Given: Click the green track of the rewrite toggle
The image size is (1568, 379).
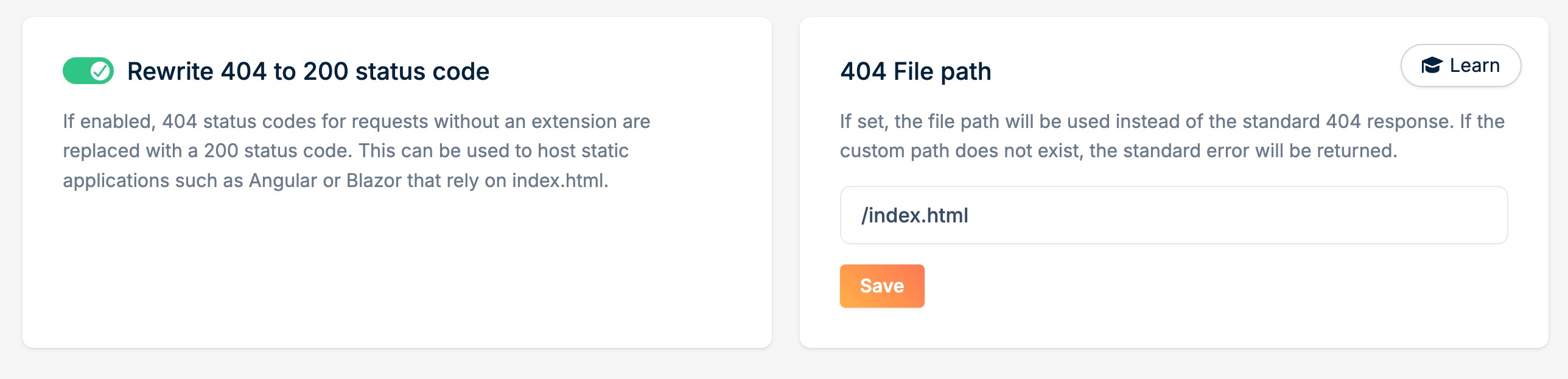Looking at the screenshot, I should click(x=76, y=71).
